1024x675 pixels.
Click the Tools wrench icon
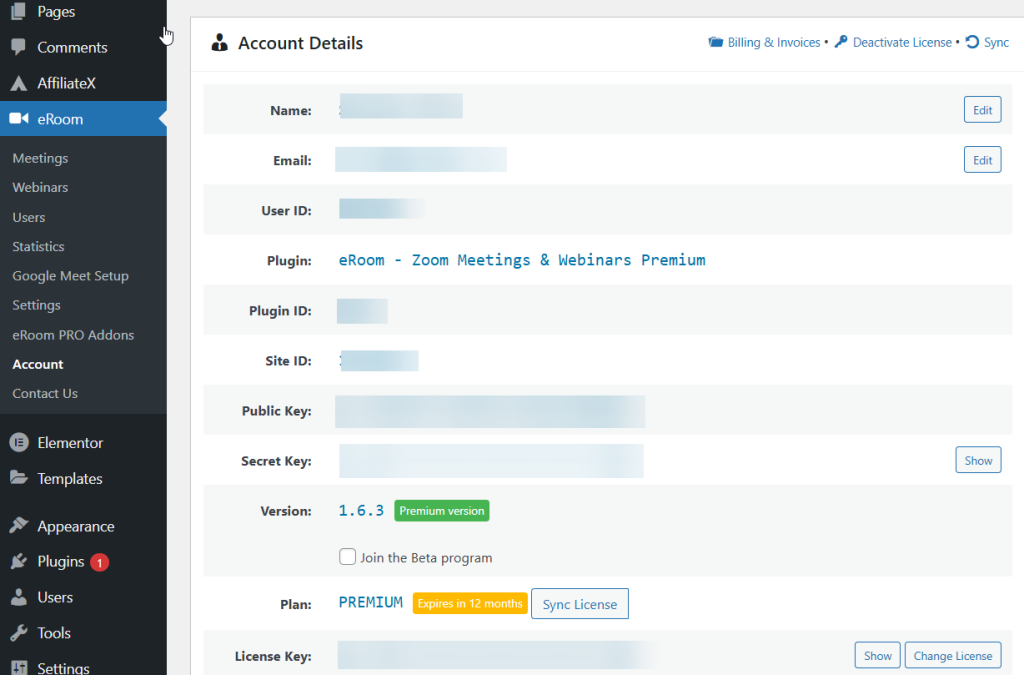(18, 633)
